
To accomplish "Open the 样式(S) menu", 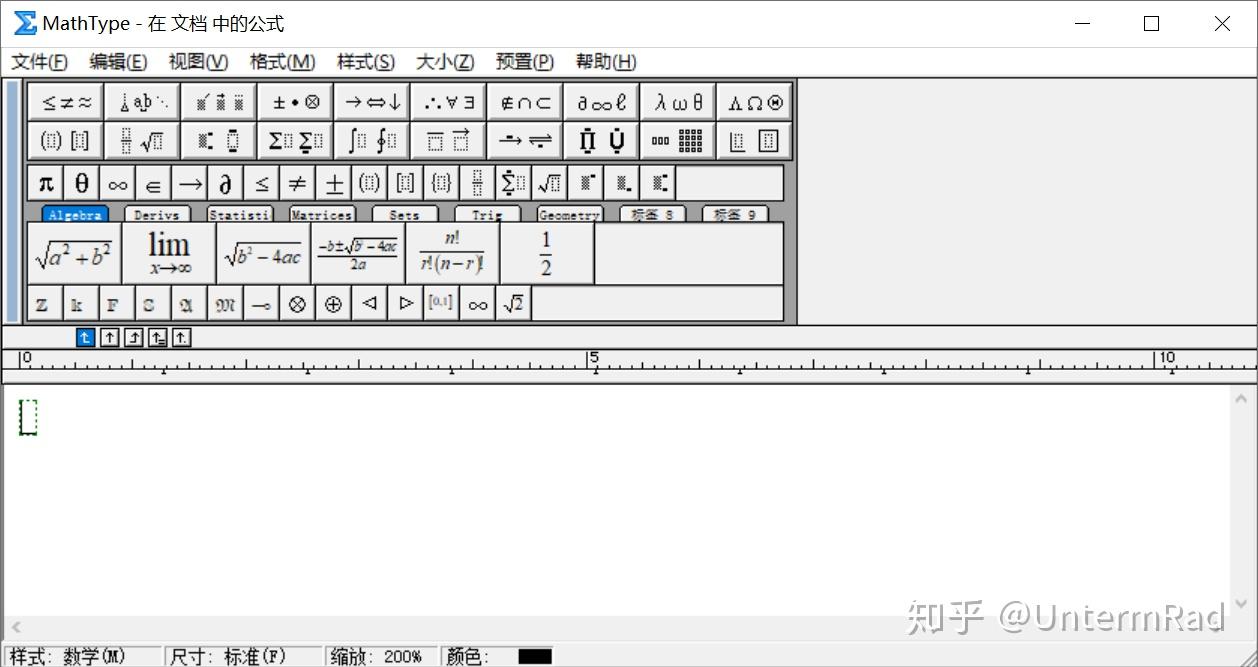I will tap(365, 62).
